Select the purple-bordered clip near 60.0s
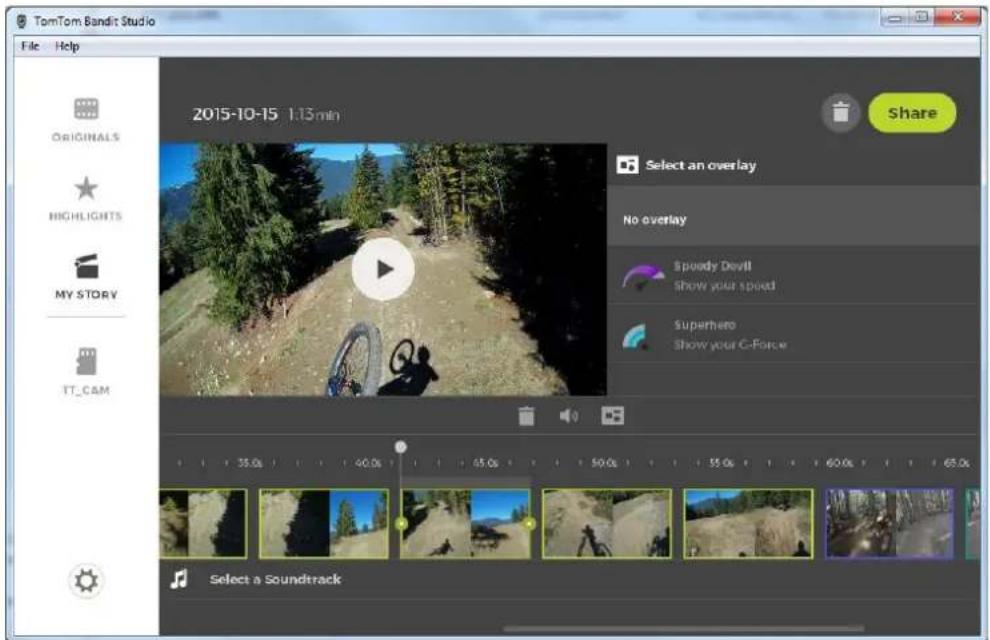Image resolution: width=990 pixels, height=640 pixels. [890, 524]
